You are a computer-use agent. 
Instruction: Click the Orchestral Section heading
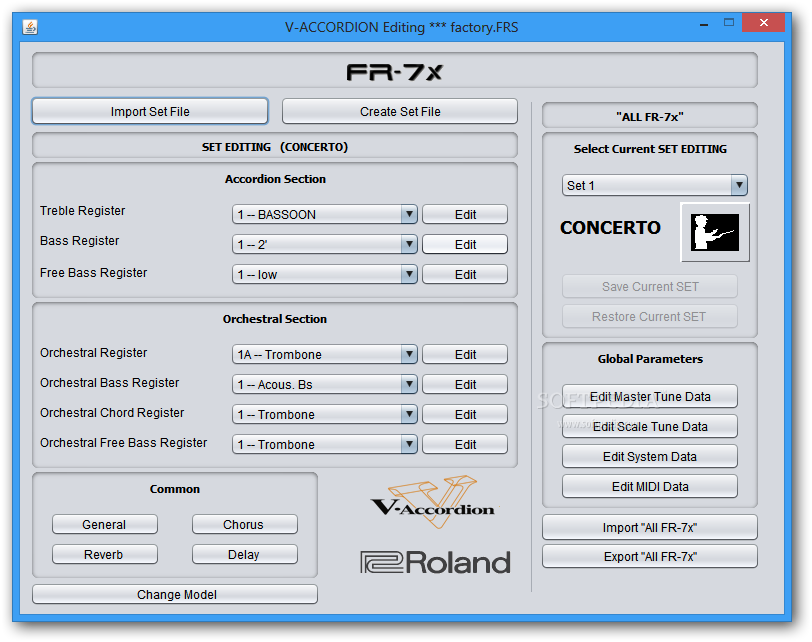click(275, 319)
